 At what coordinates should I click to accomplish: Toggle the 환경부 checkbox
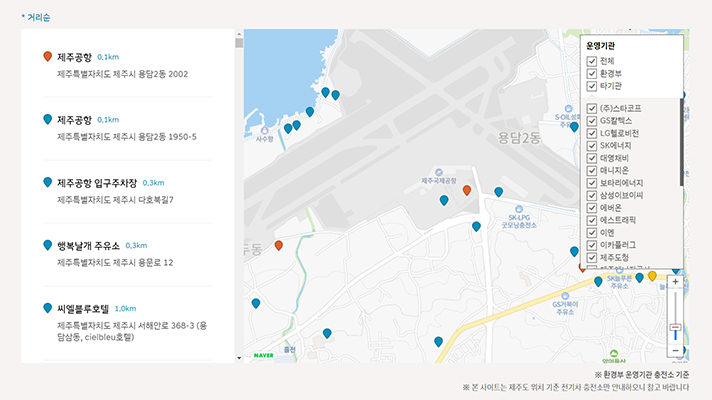pos(592,73)
